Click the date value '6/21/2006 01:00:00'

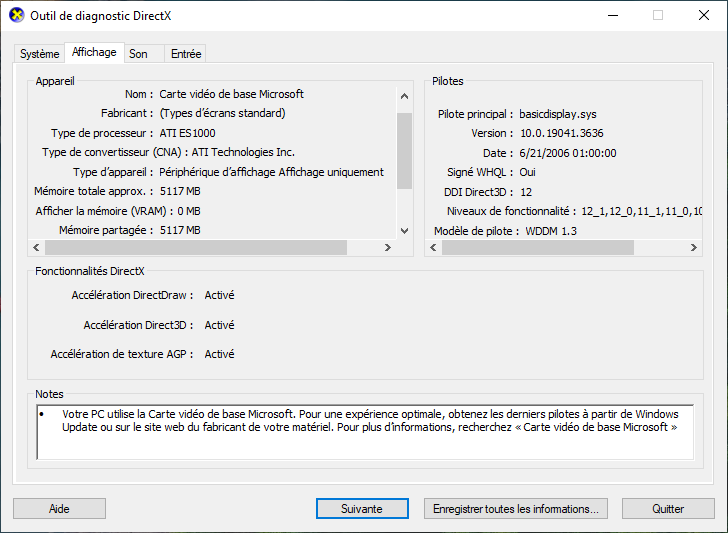(x=568, y=153)
